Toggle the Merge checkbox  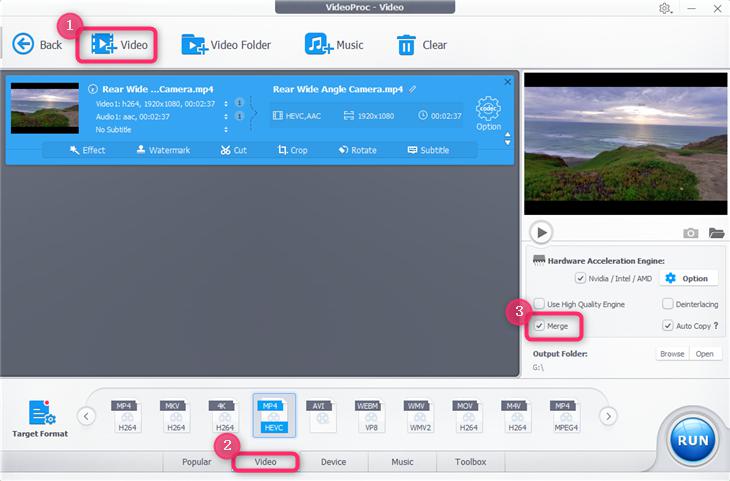pos(539,326)
